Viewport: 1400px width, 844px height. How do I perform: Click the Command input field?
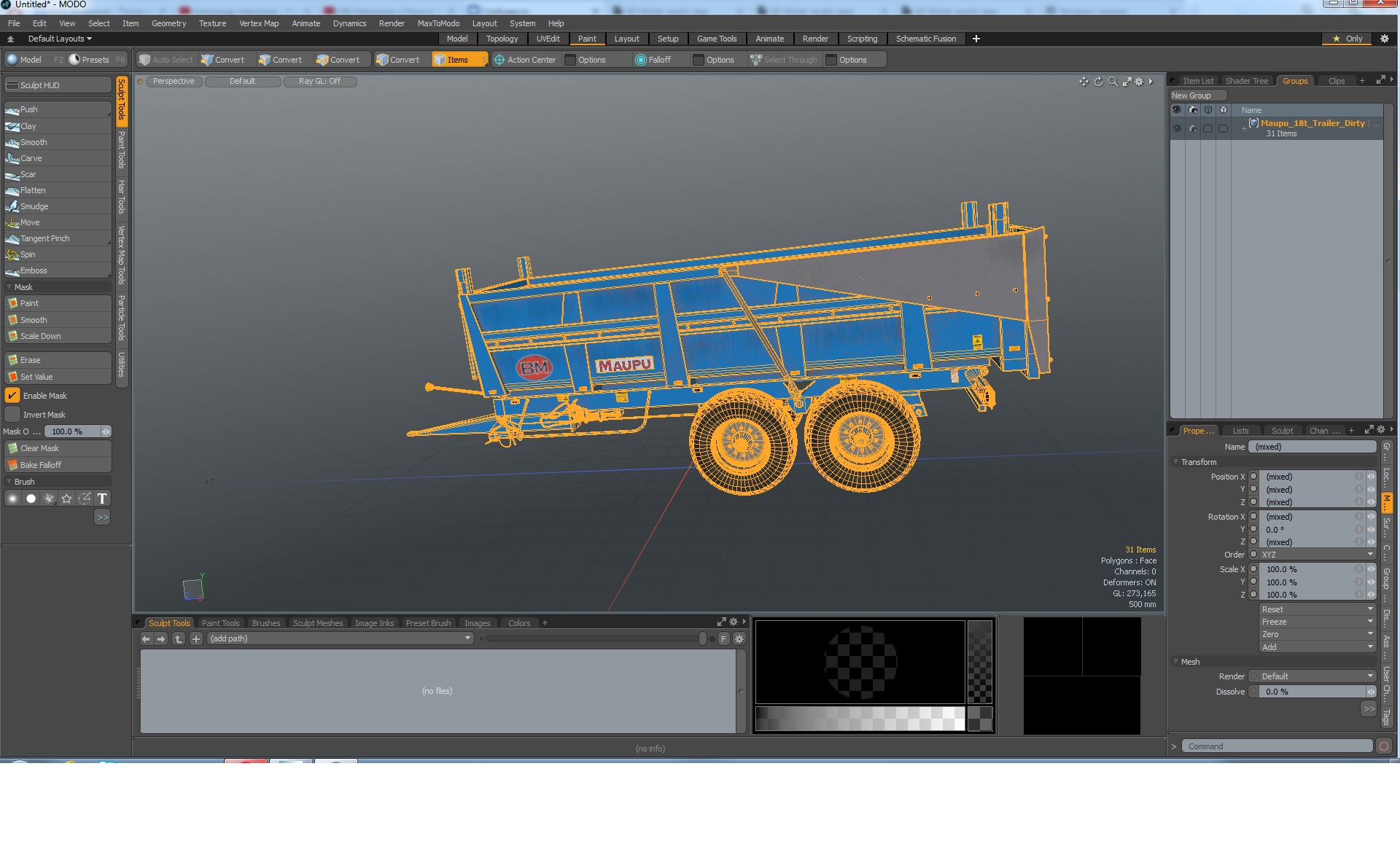click(x=1277, y=746)
